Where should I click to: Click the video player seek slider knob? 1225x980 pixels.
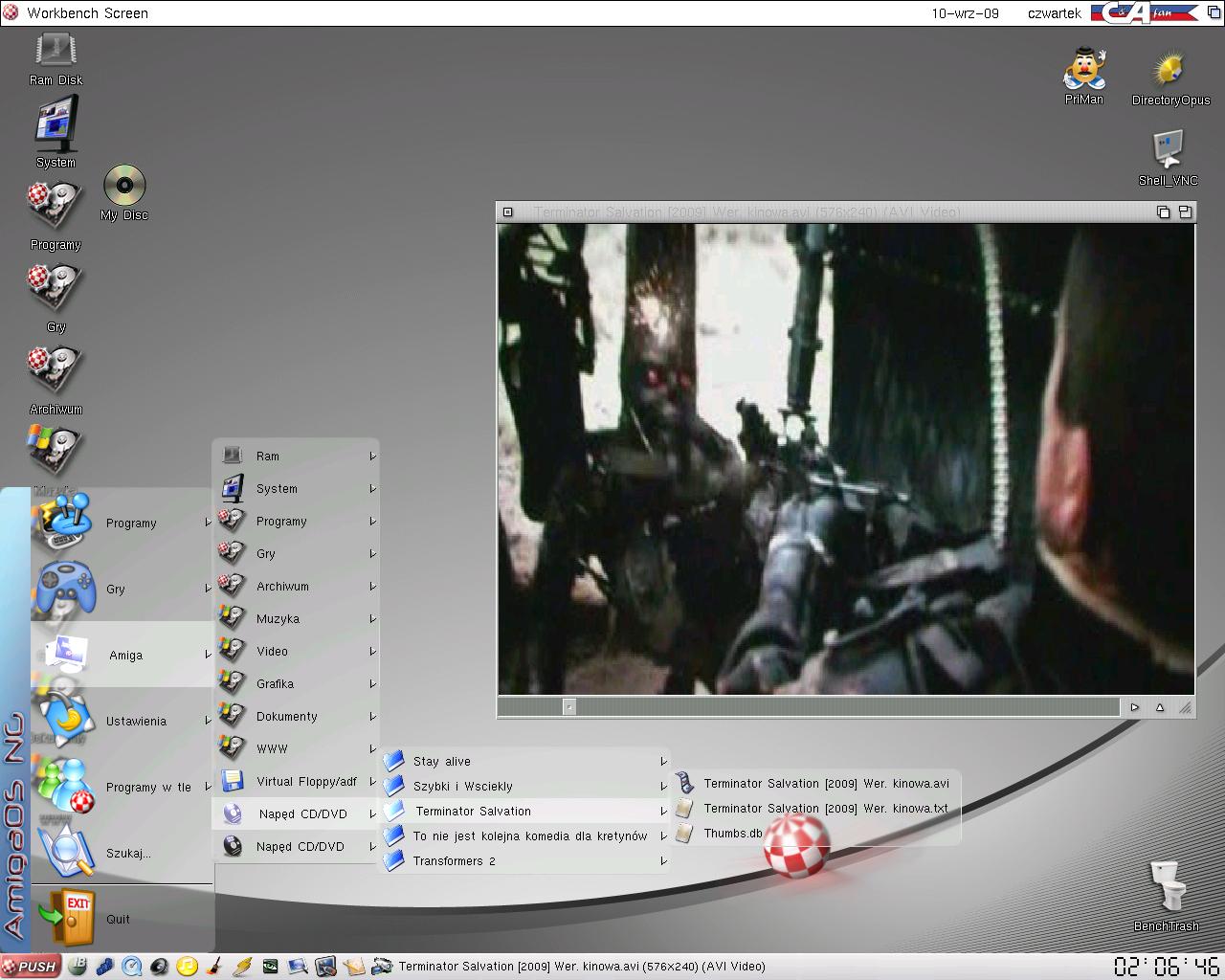(x=569, y=707)
